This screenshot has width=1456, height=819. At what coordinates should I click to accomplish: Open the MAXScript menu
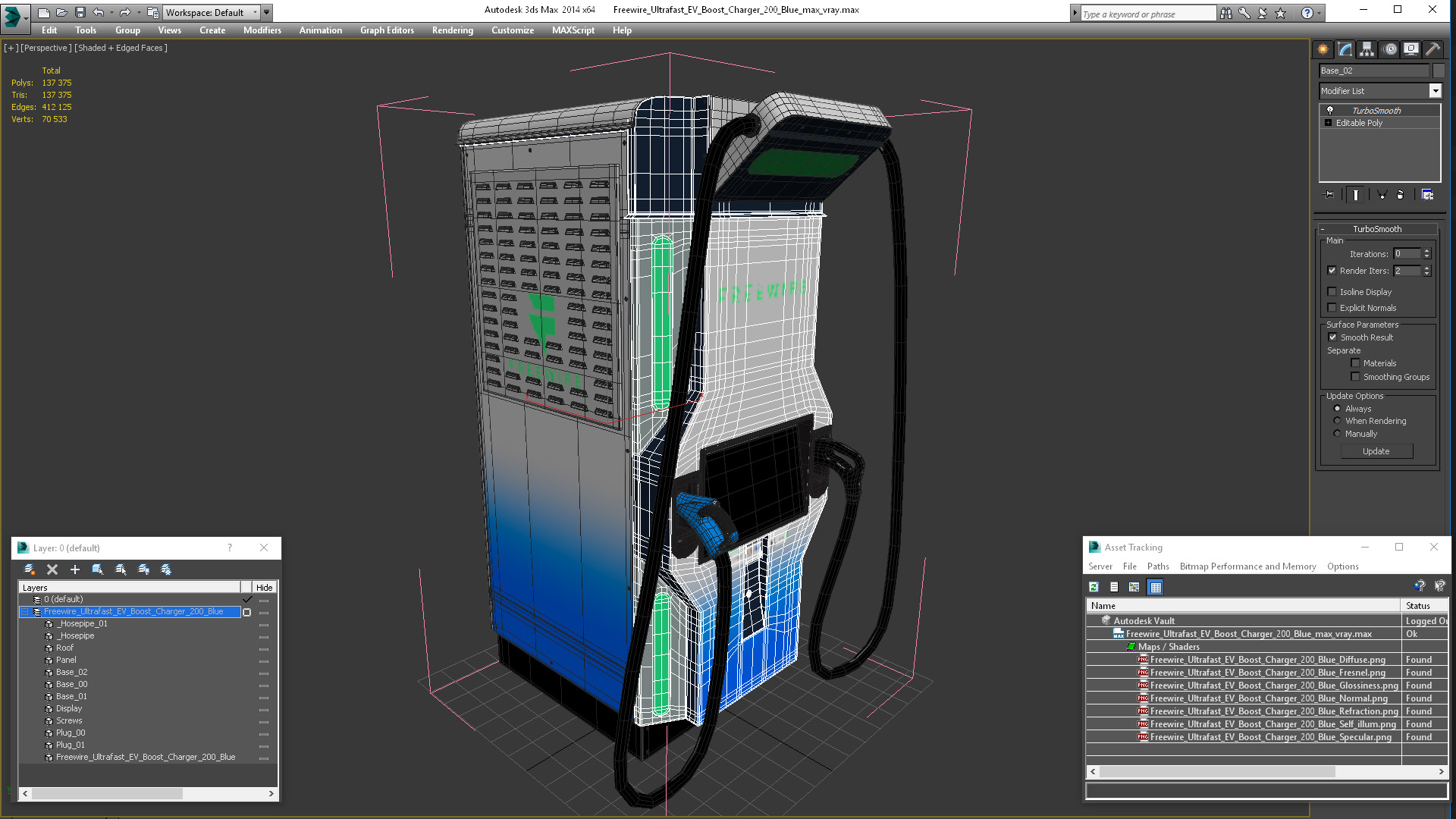point(573,30)
